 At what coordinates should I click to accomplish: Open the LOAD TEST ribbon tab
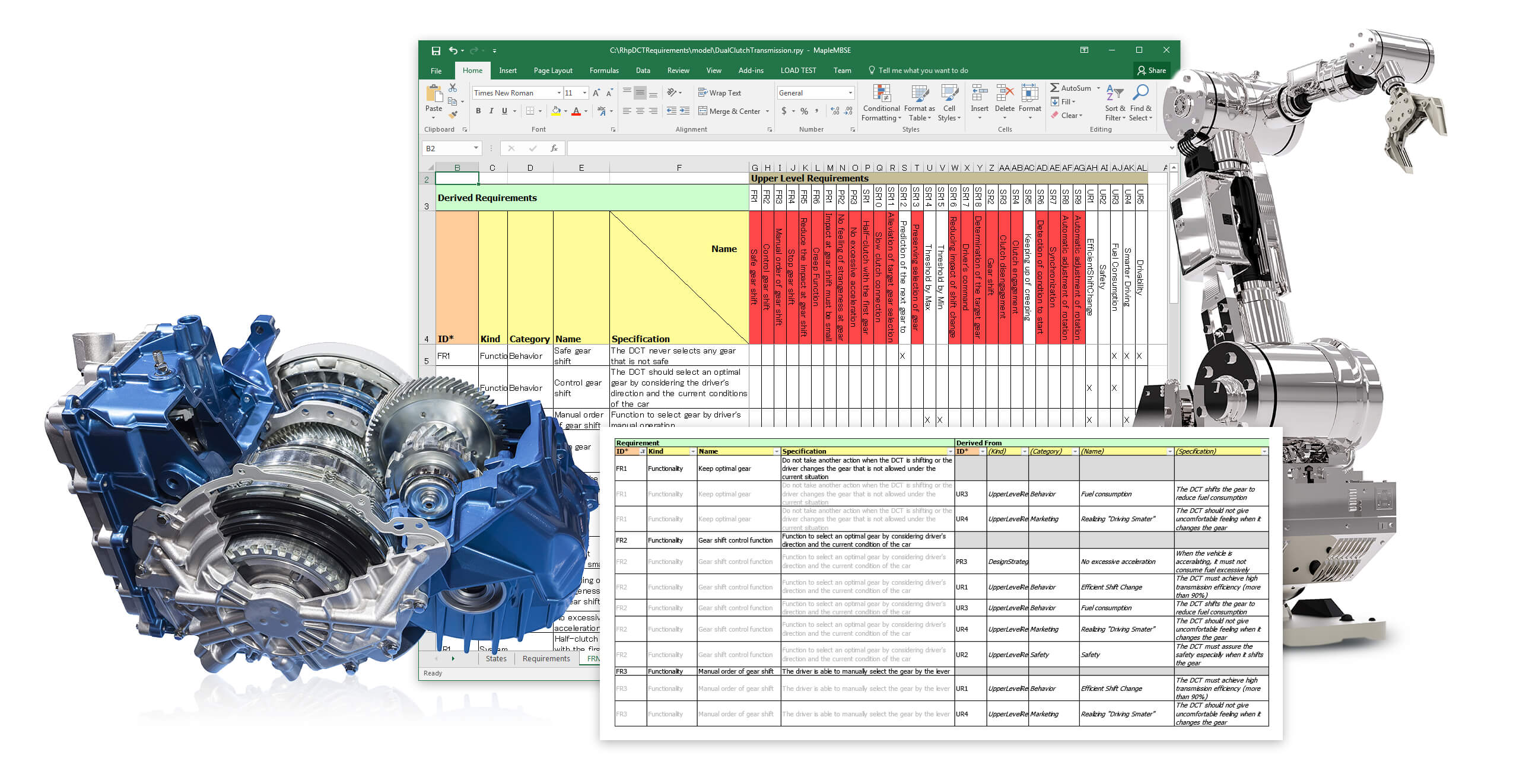[798, 71]
